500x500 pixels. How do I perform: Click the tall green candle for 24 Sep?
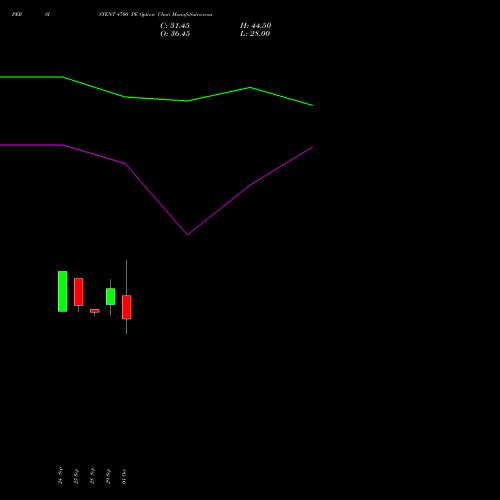click(63, 291)
